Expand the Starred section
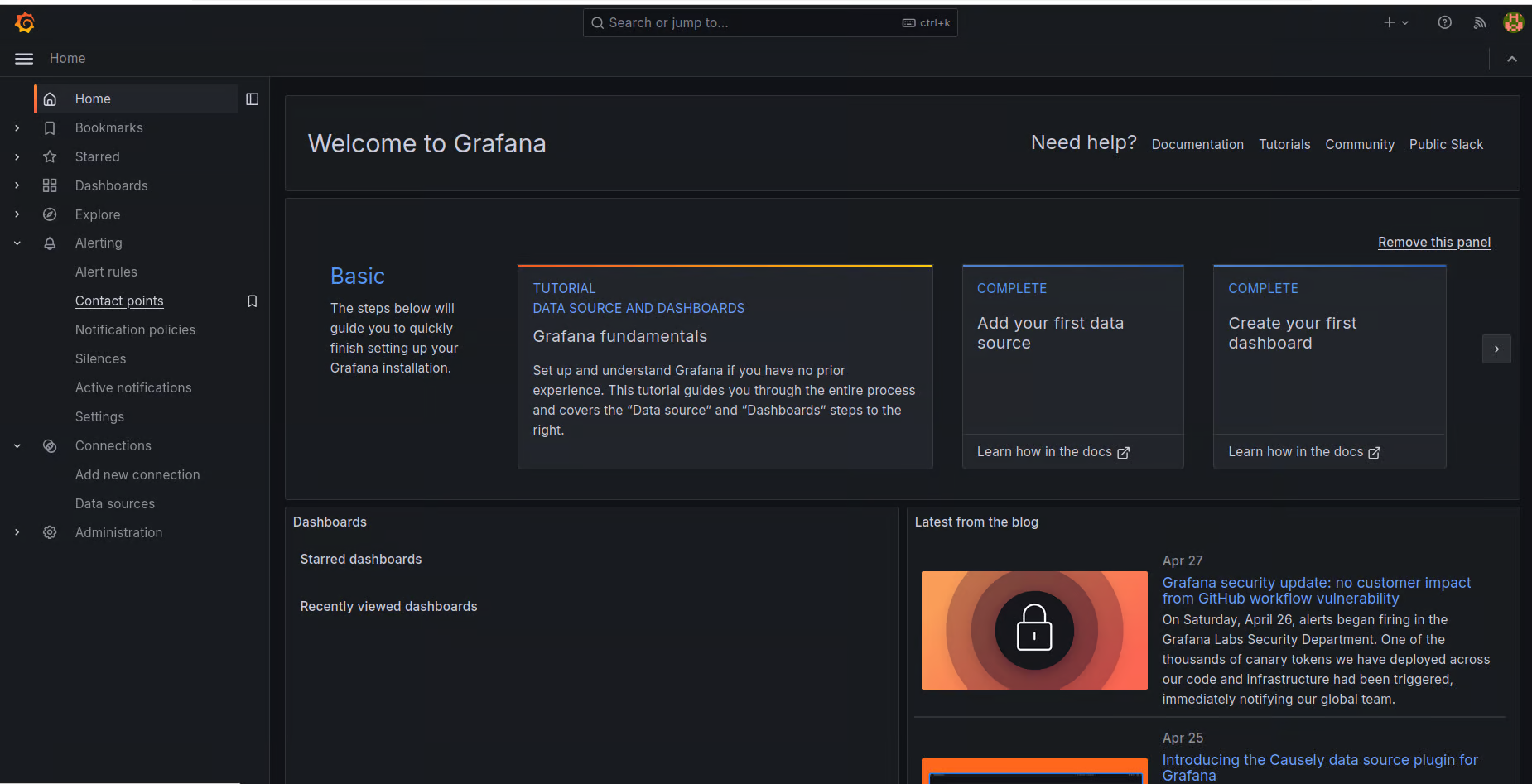1532x784 pixels. coord(17,156)
